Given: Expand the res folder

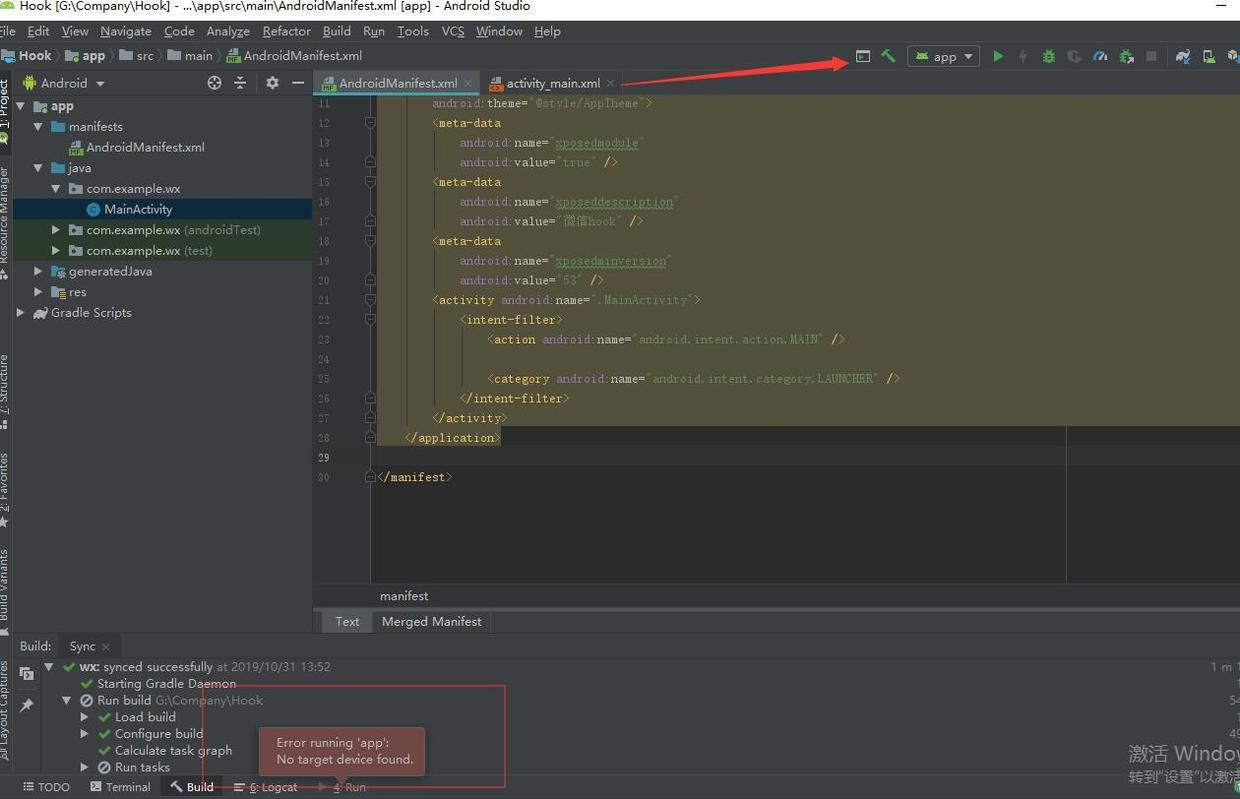Looking at the screenshot, I should click(38, 292).
